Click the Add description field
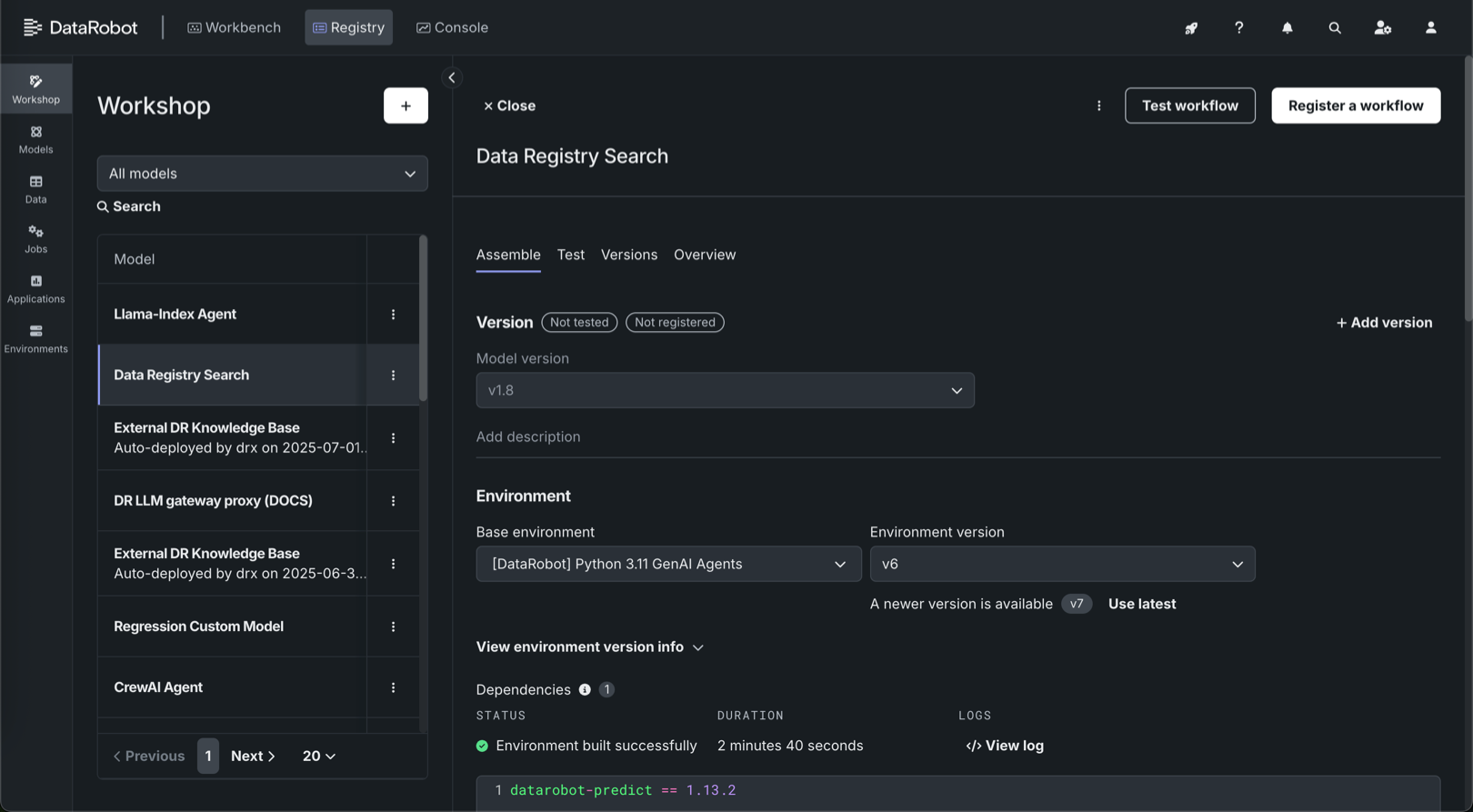The width and height of the screenshot is (1473, 812). pos(528,437)
